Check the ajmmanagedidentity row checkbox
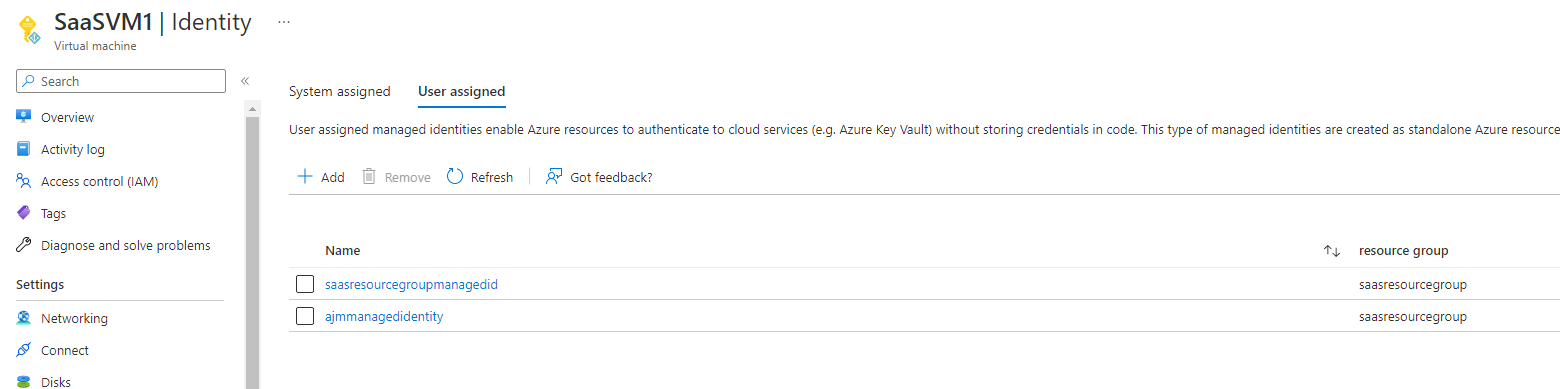Image resolution: width=1560 pixels, height=389 pixels. point(305,316)
